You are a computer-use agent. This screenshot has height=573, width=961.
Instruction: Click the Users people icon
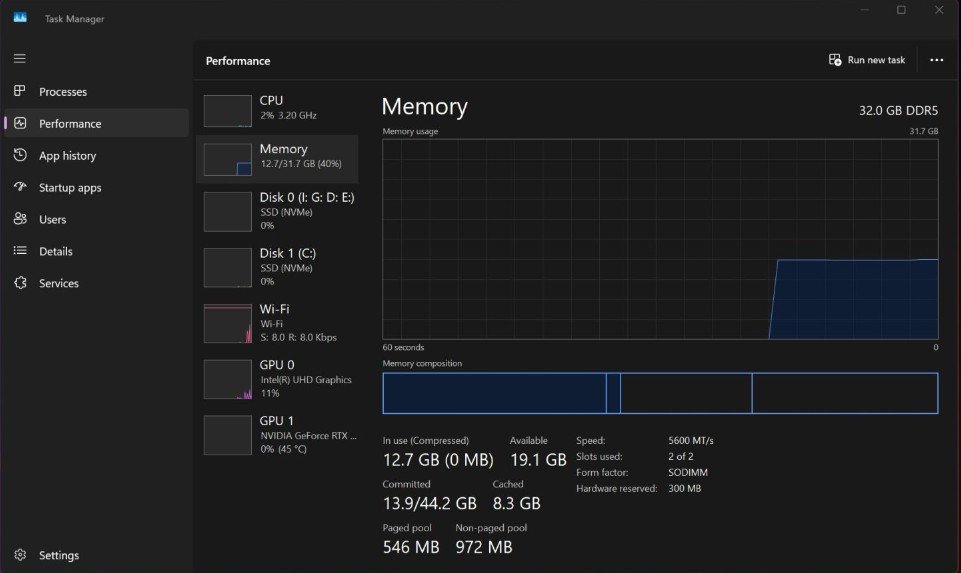click(20, 219)
